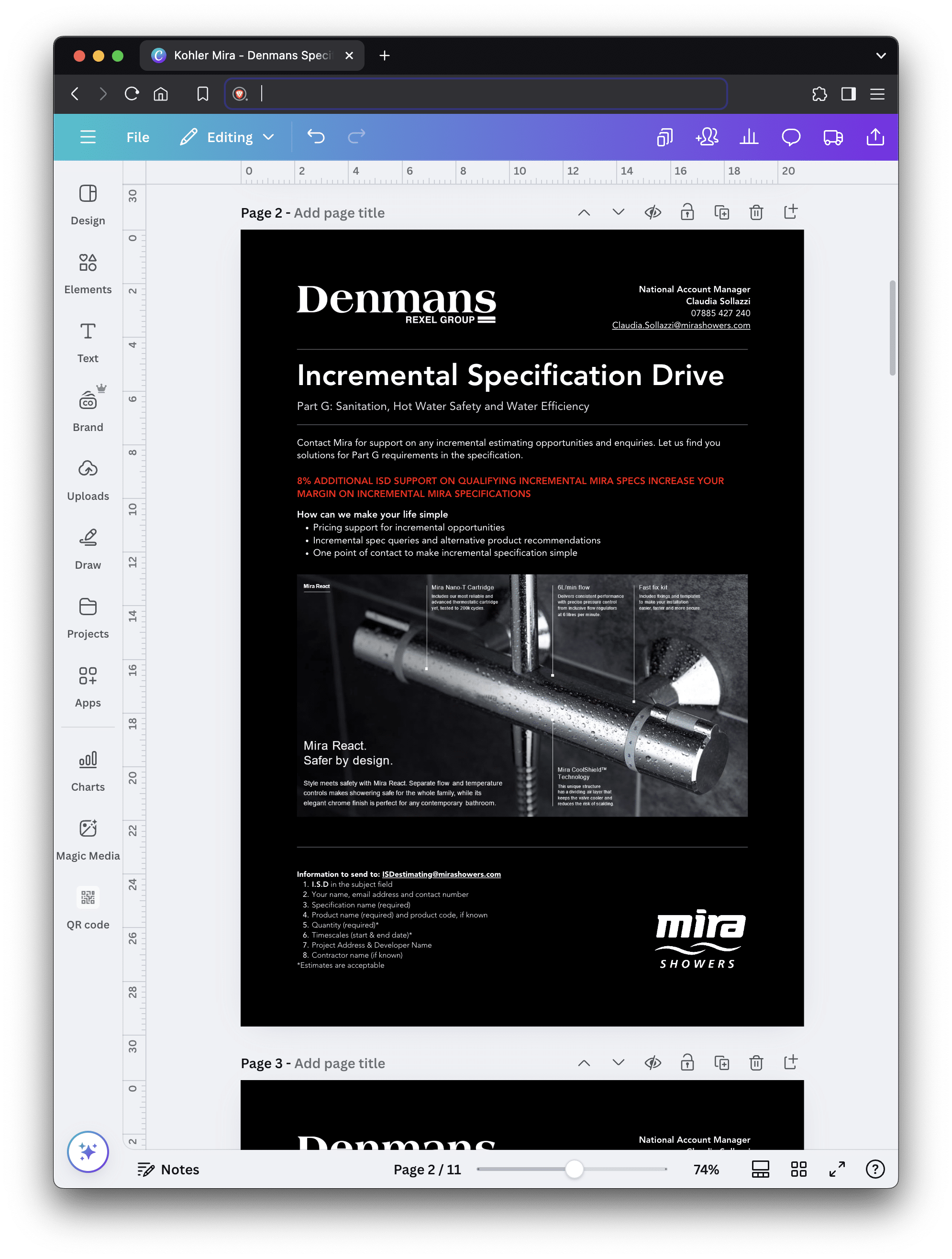Image resolution: width=952 pixels, height=1259 pixels.
Task: Open the Canva main hamburger menu
Action: [88, 137]
